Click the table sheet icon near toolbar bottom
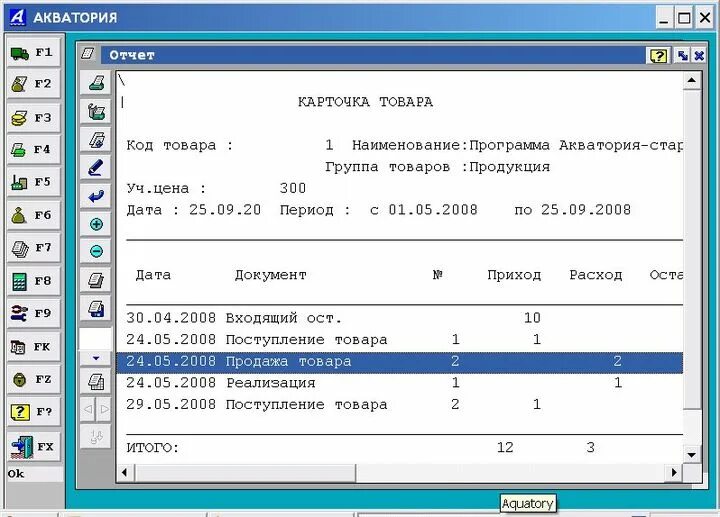This screenshot has width=720, height=517. 96,382
